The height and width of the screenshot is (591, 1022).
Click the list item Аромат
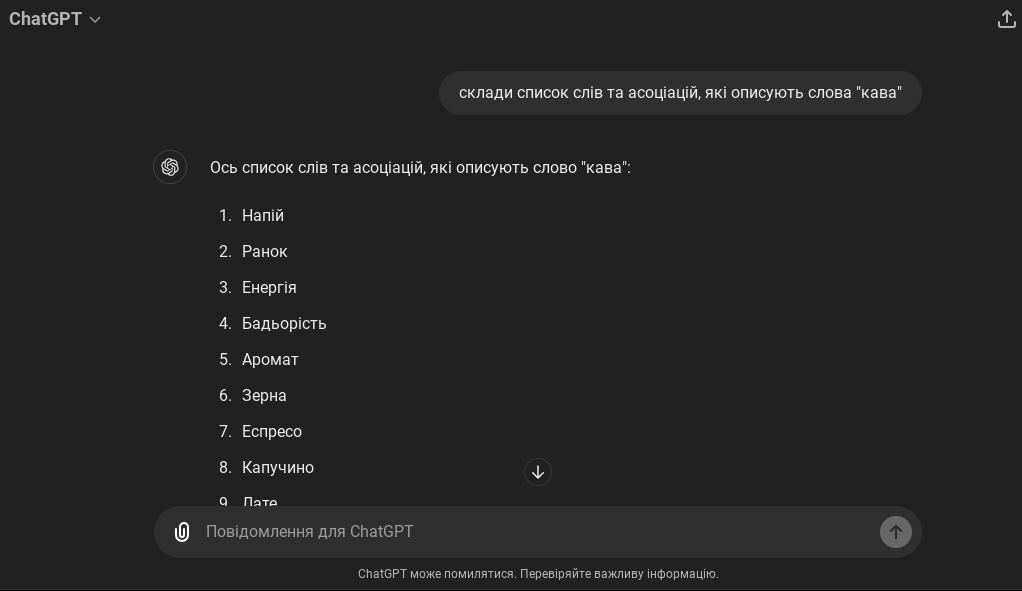pos(270,359)
